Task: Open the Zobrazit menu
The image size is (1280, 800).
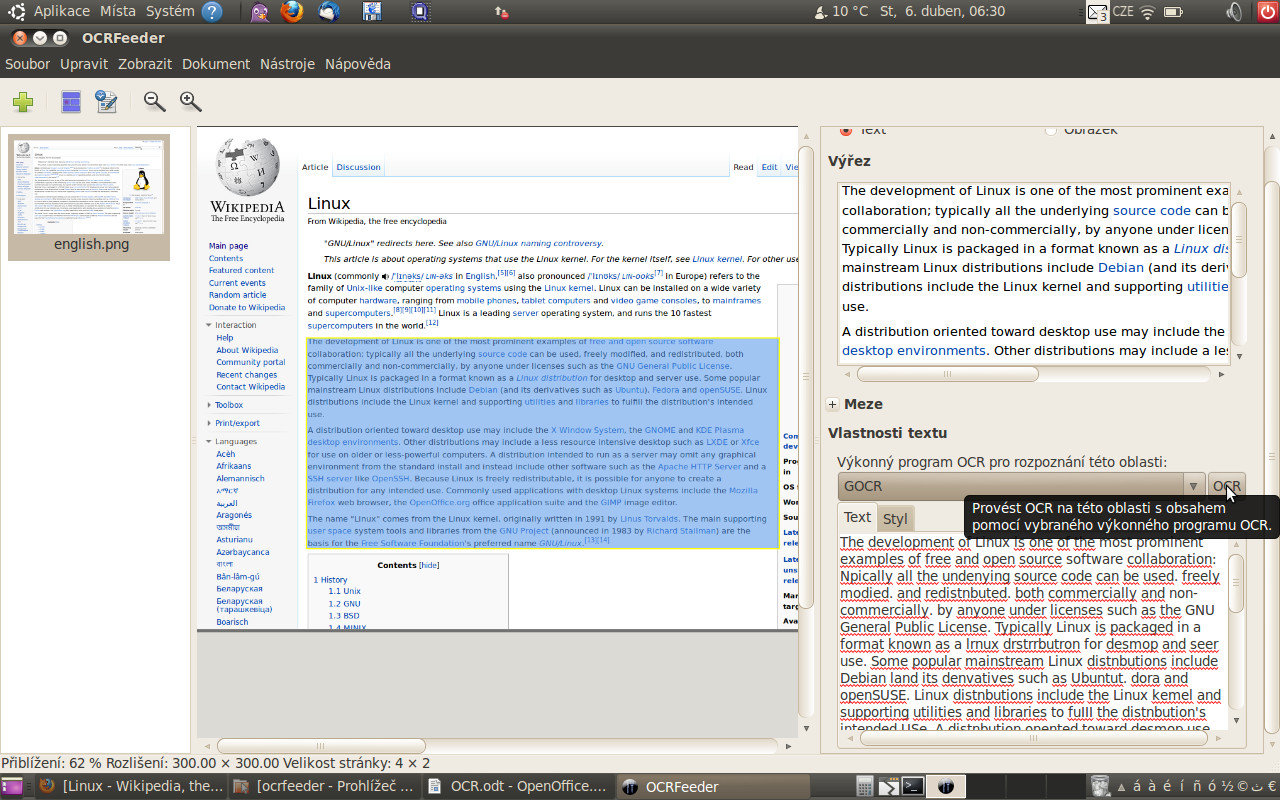Action: coord(145,64)
